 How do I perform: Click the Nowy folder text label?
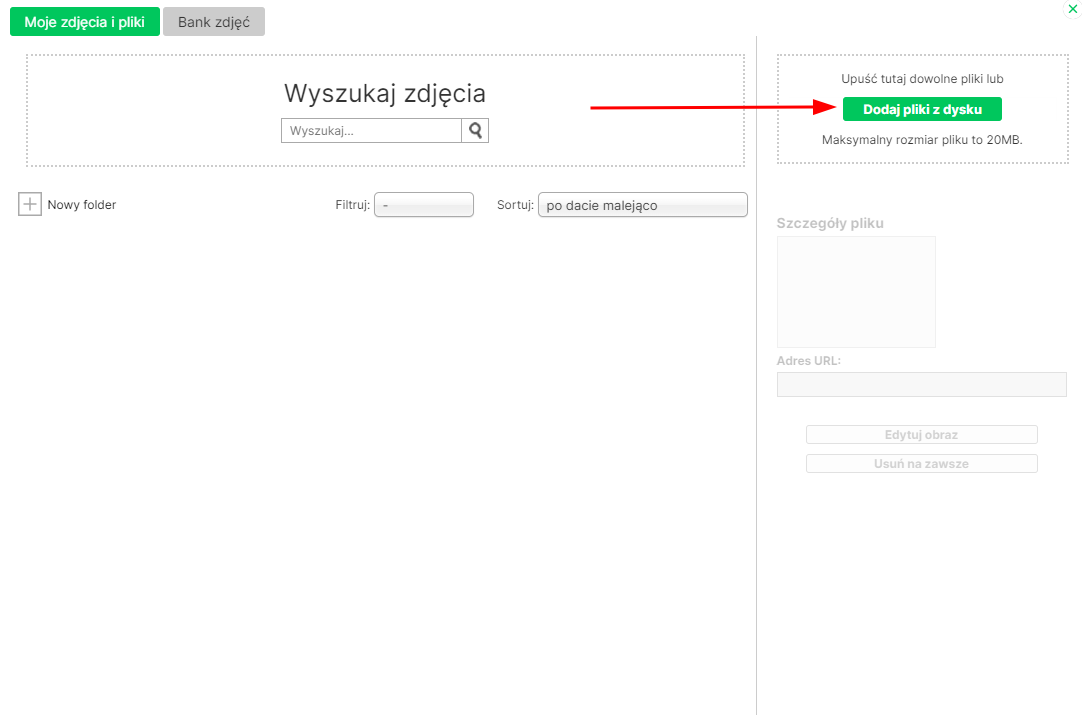coord(82,205)
